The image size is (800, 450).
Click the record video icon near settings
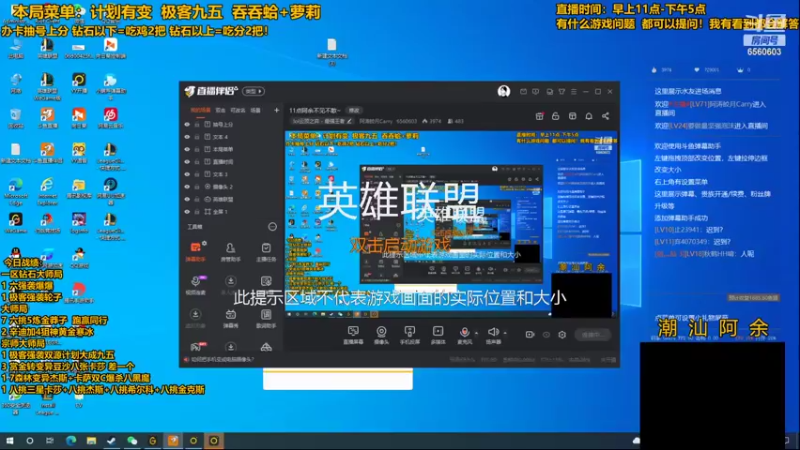530,335
